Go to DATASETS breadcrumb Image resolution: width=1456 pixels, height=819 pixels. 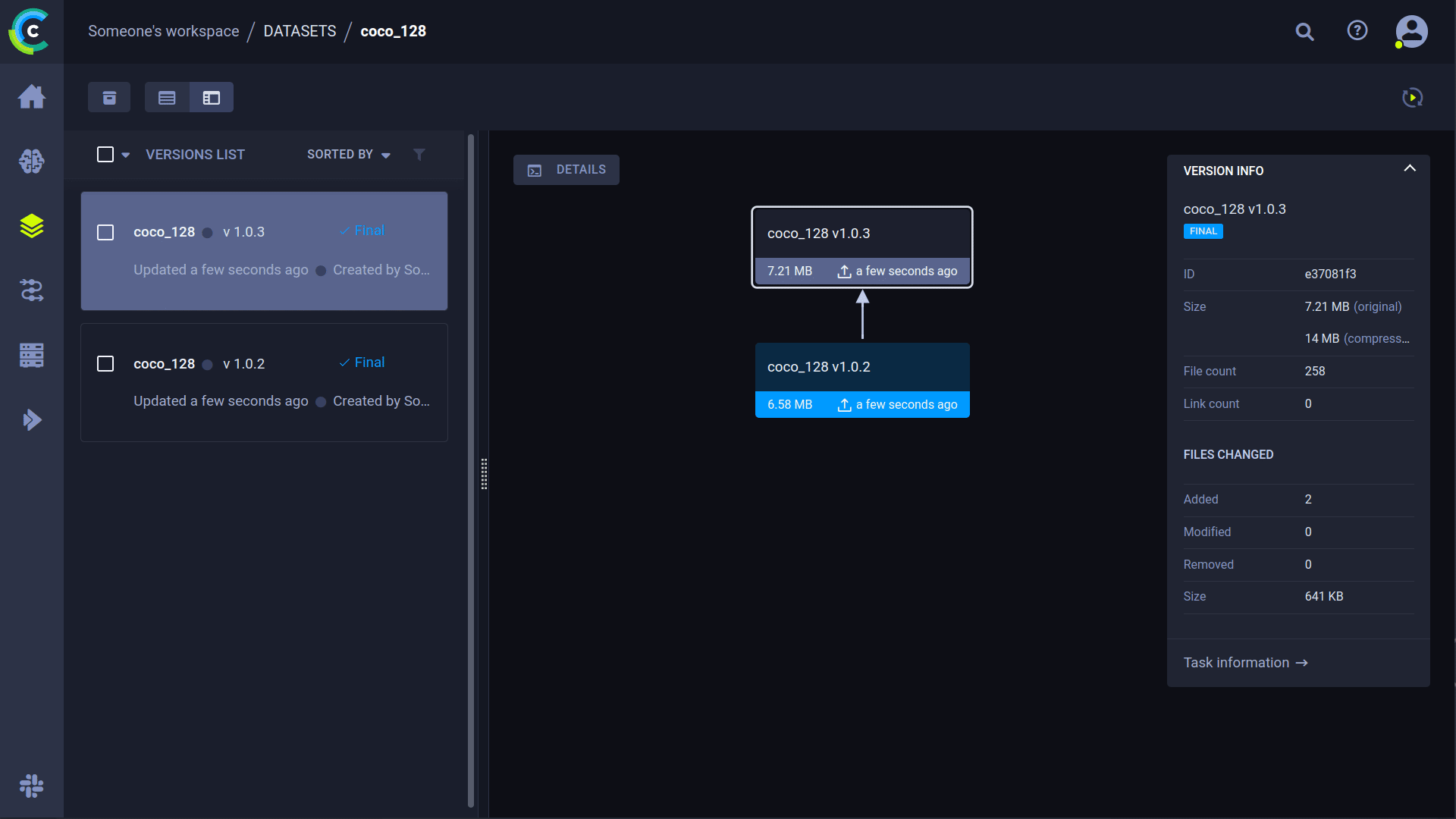[300, 31]
